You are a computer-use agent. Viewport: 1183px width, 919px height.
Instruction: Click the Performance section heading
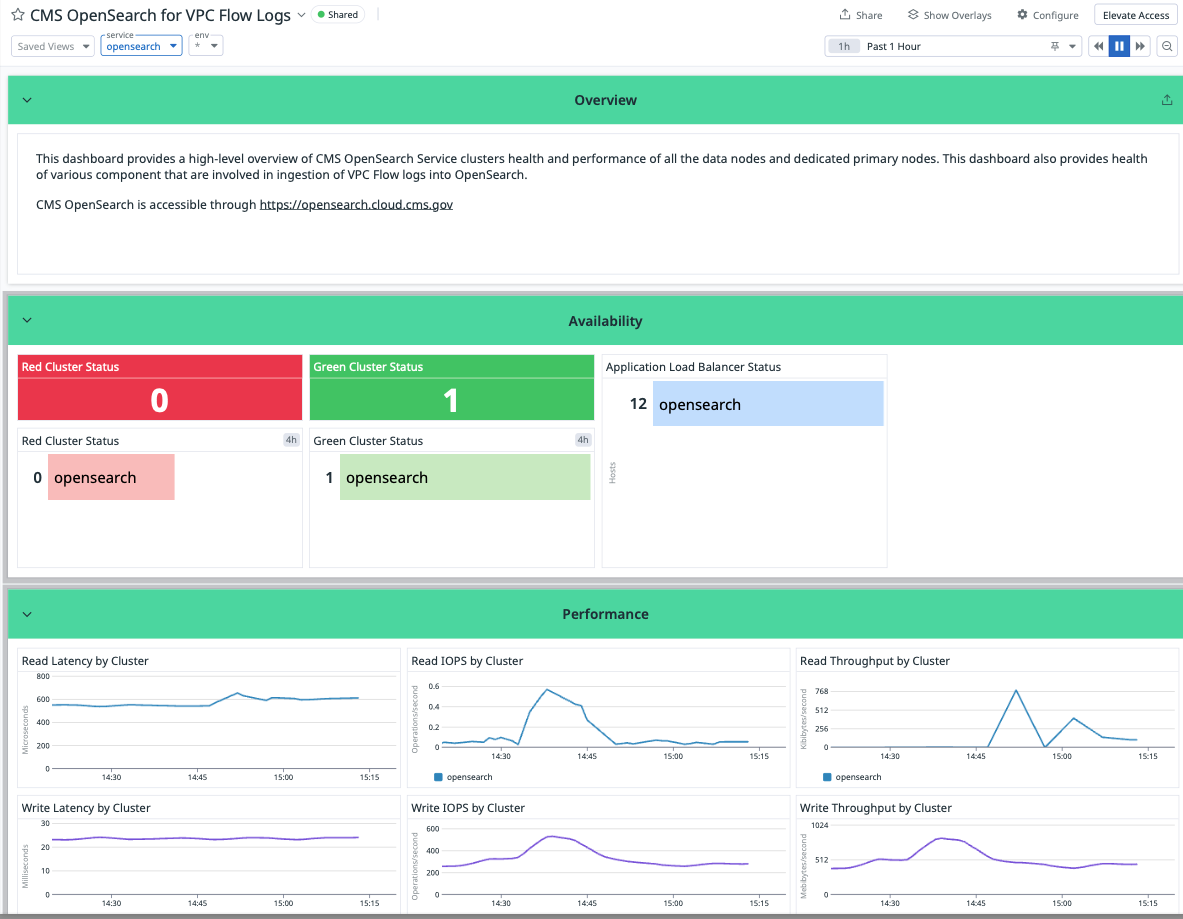tap(605, 614)
